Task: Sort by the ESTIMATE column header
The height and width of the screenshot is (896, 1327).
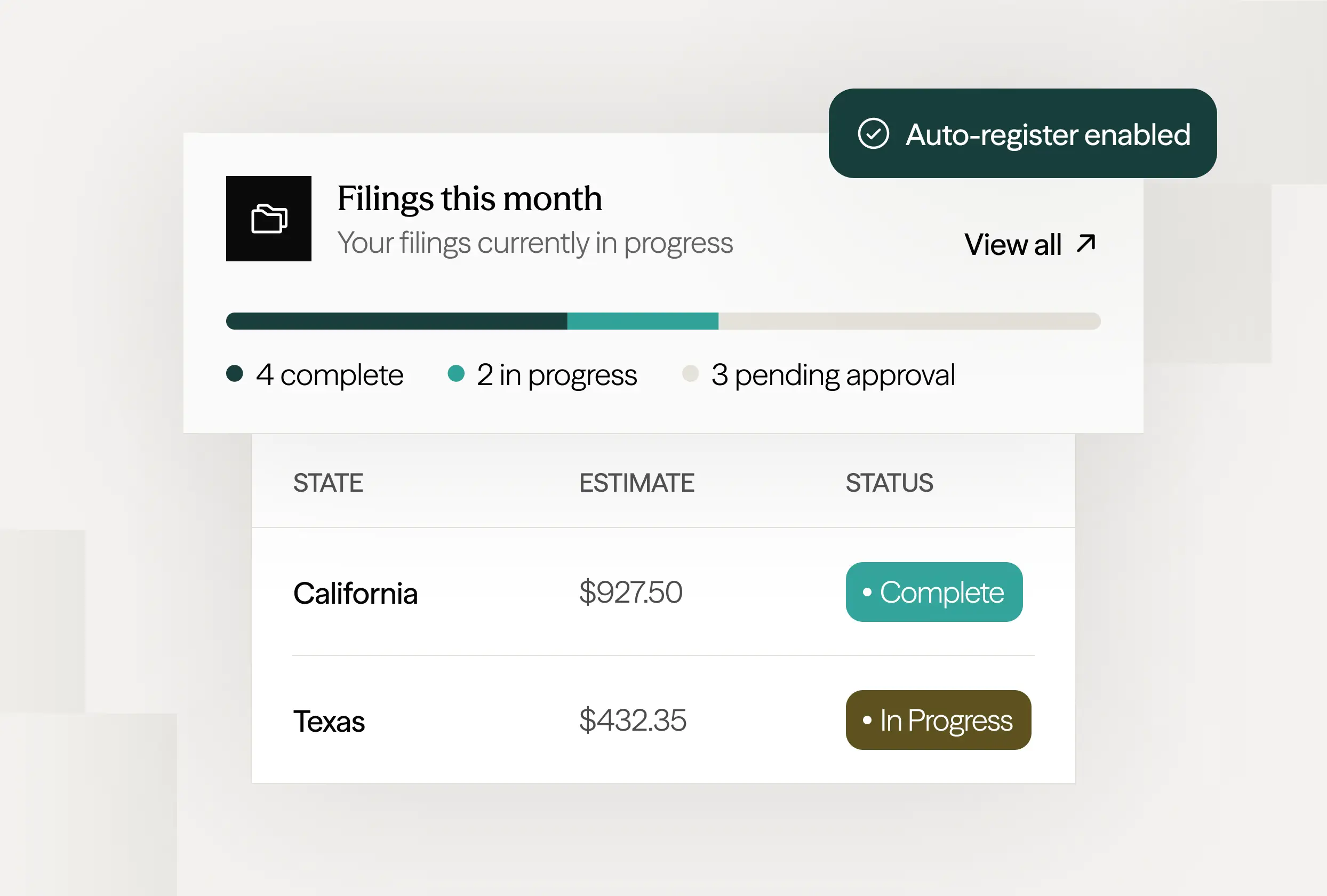Action: click(x=636, y=483)
